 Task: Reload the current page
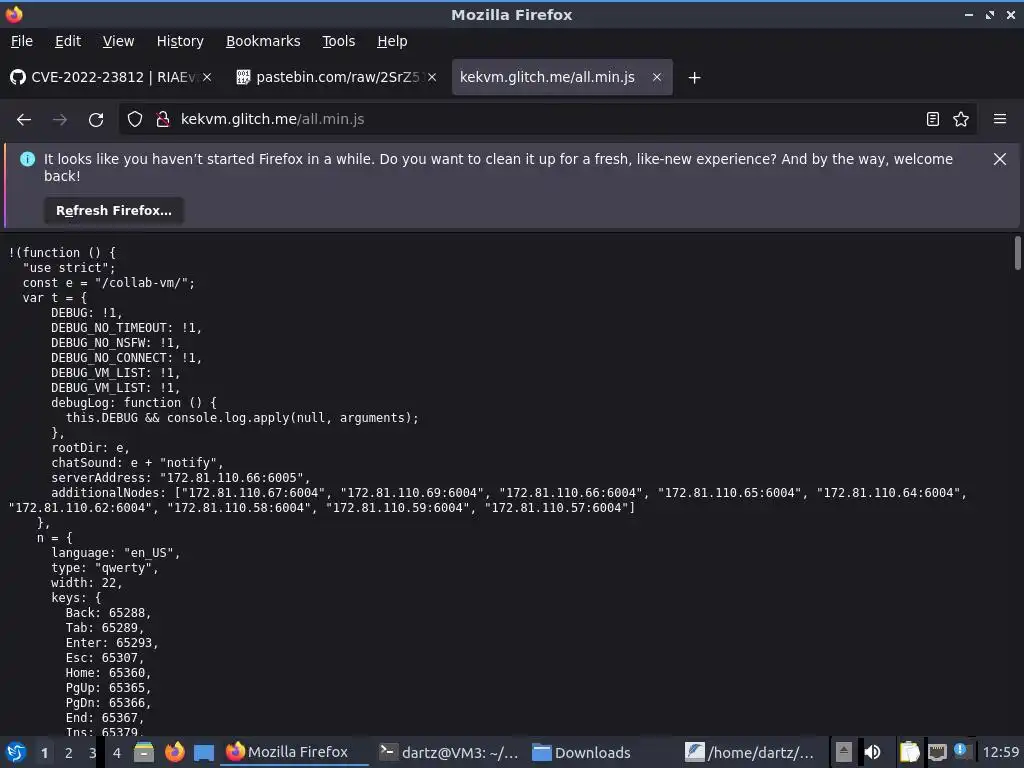pyautogui.click(x=96, y=120)
